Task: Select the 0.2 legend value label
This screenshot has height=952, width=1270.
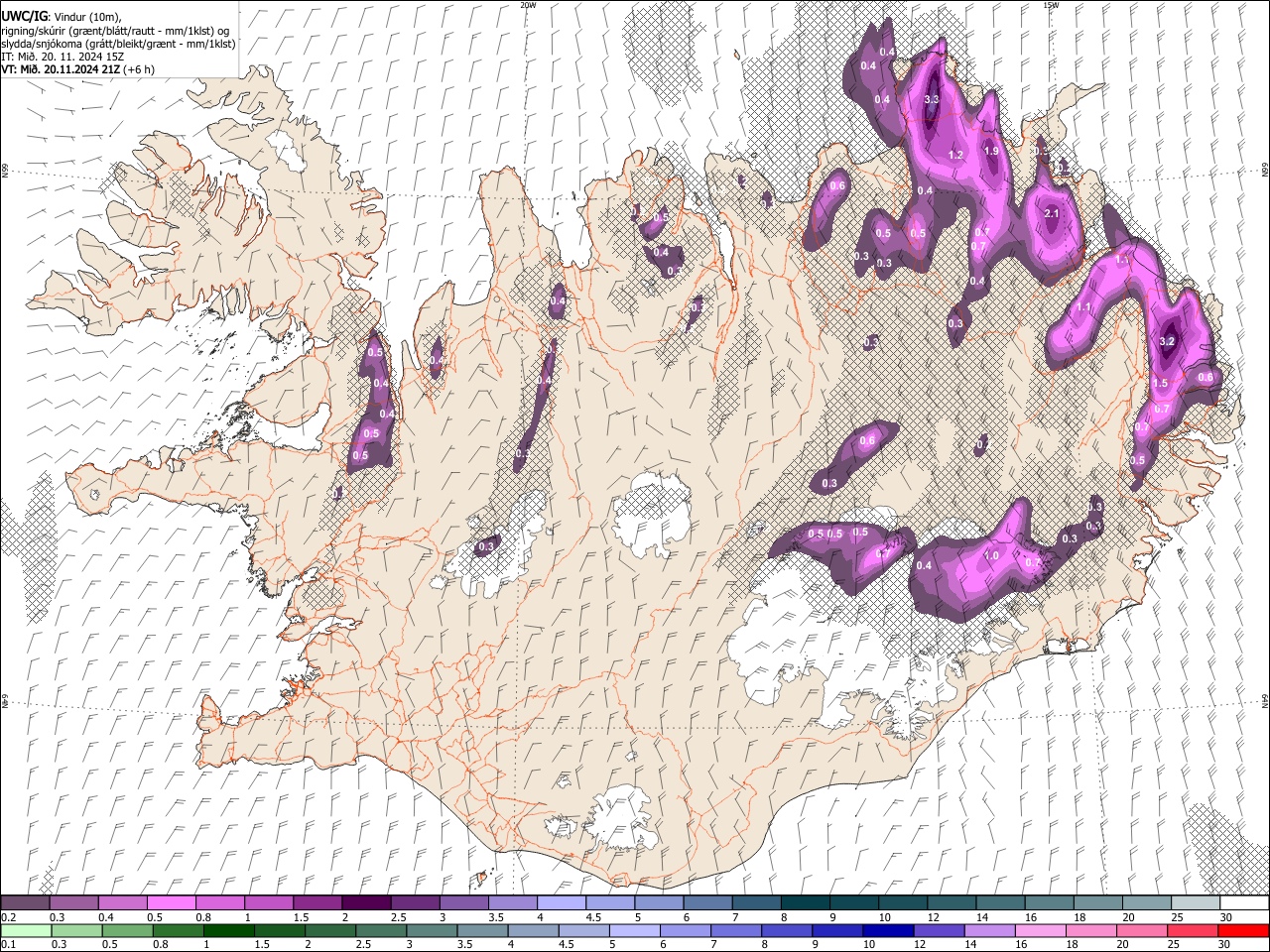Action: point(9,917)
